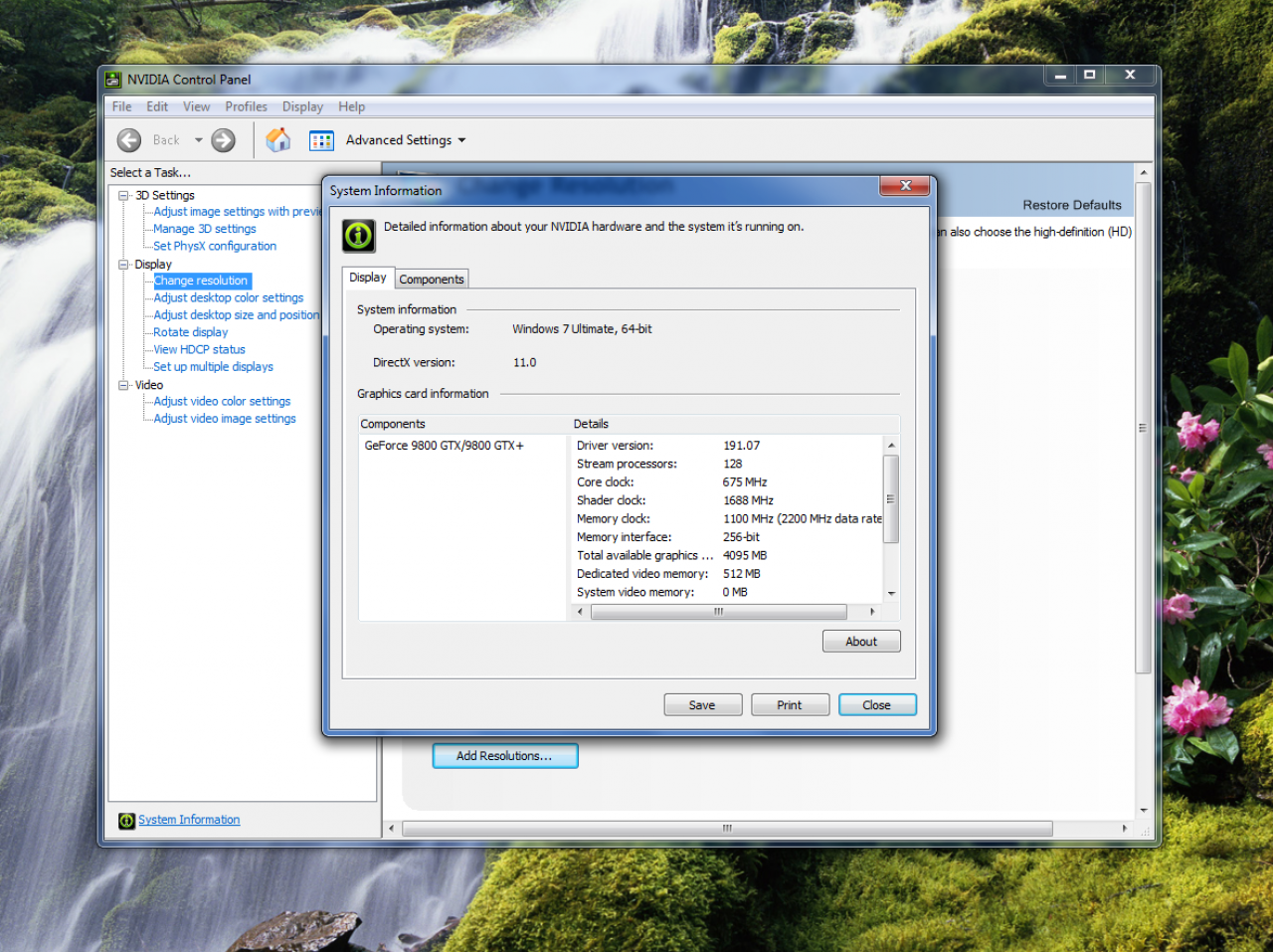This screenshot has width=1273, height=952.
Task: Click the Dedicated video memory row
Action: (x=728, y=574)
